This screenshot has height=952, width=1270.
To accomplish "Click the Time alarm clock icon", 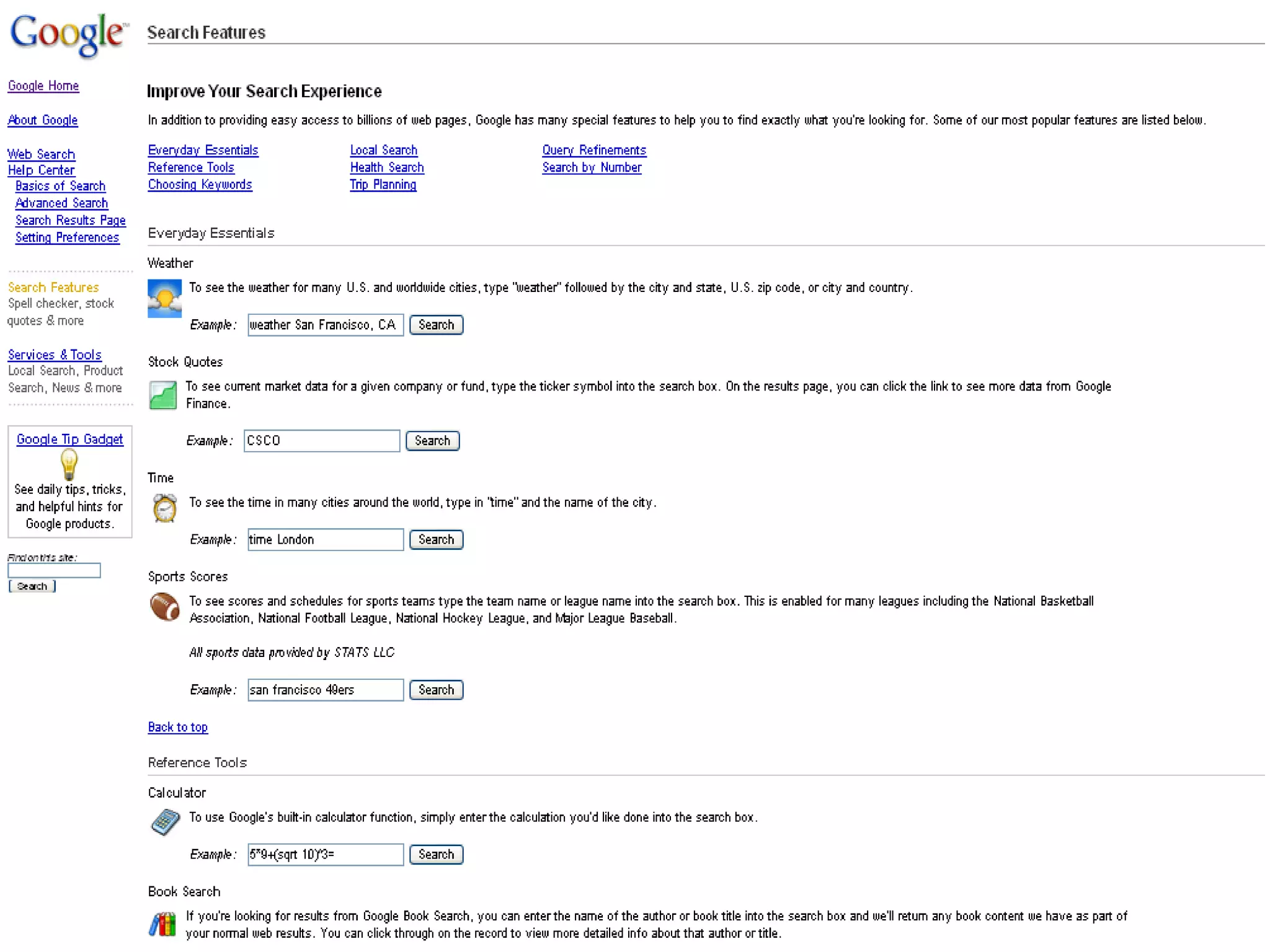I will pos(164,508).
